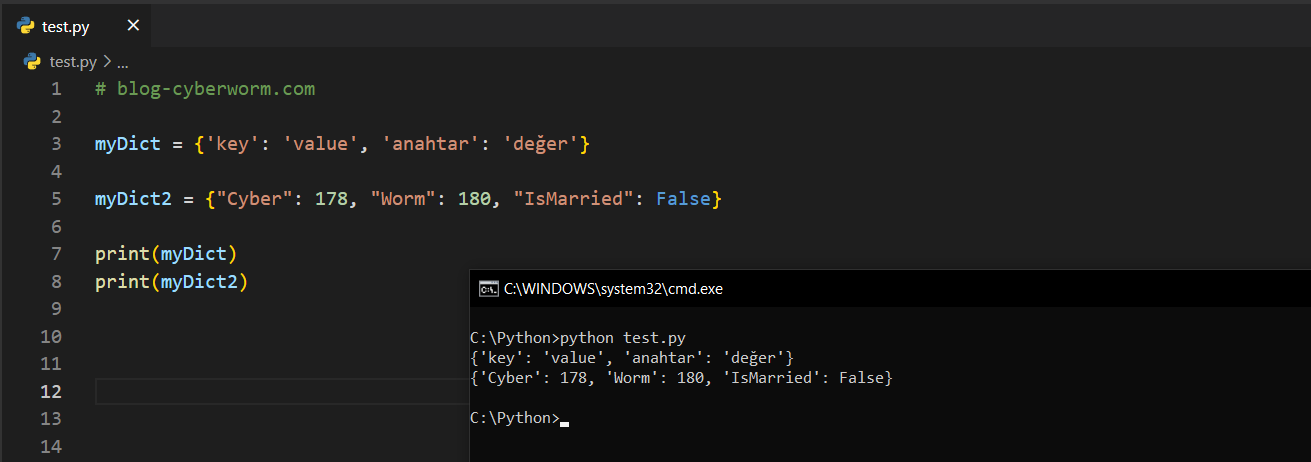Select line number 5 in the gutter
Viewport: 1311px width, 462px height.
[x=56, y=199]
